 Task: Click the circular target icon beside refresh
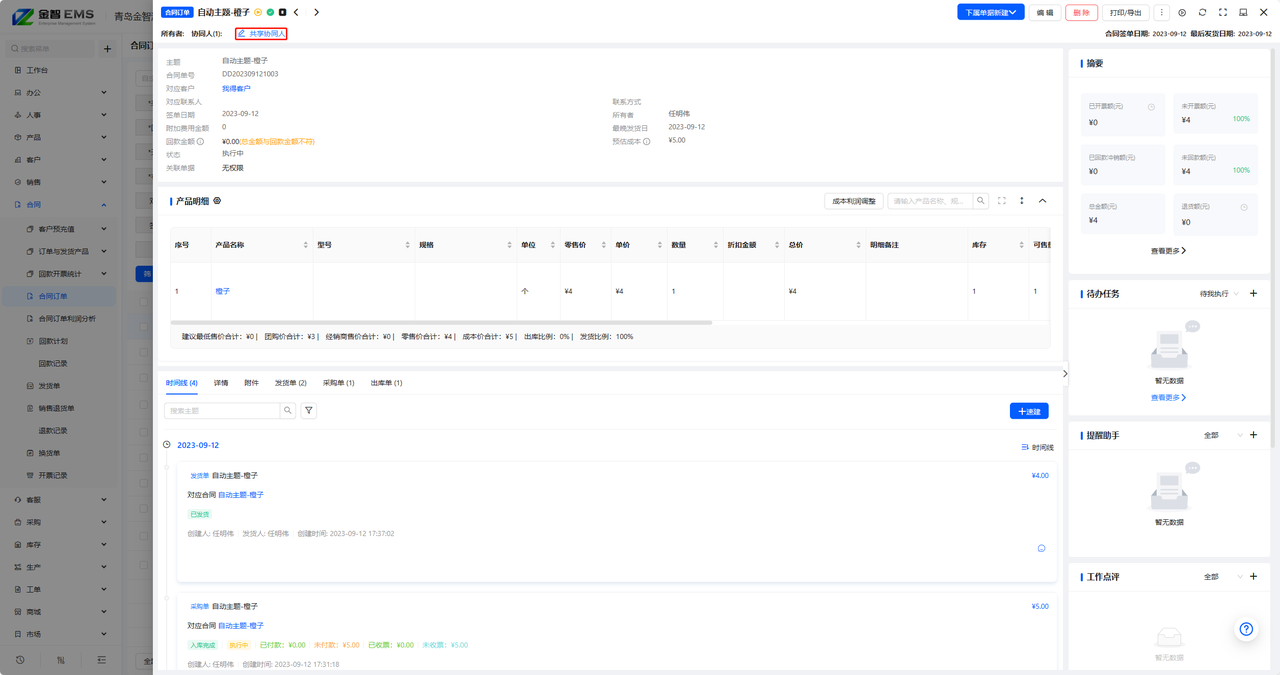(1182, 13)
